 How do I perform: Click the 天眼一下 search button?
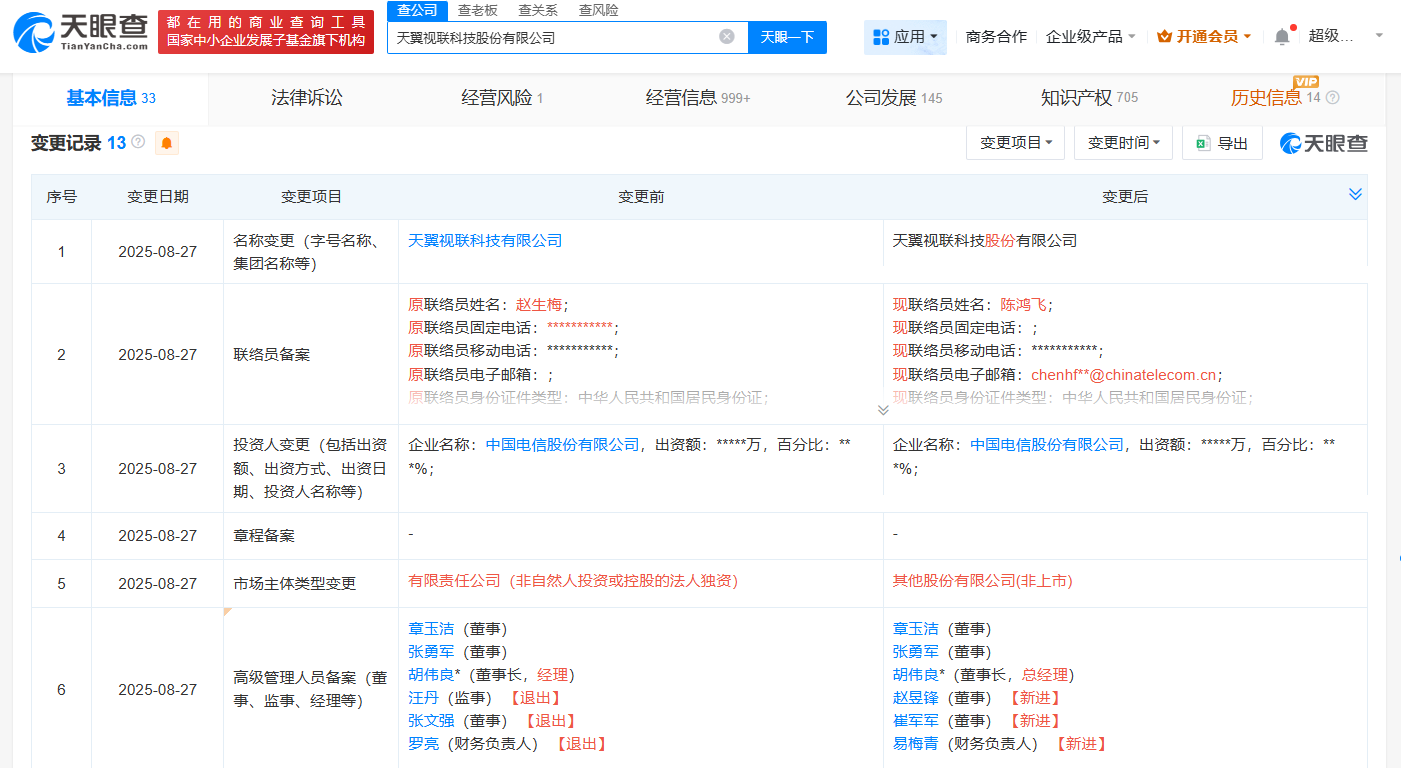click(787, 37)
